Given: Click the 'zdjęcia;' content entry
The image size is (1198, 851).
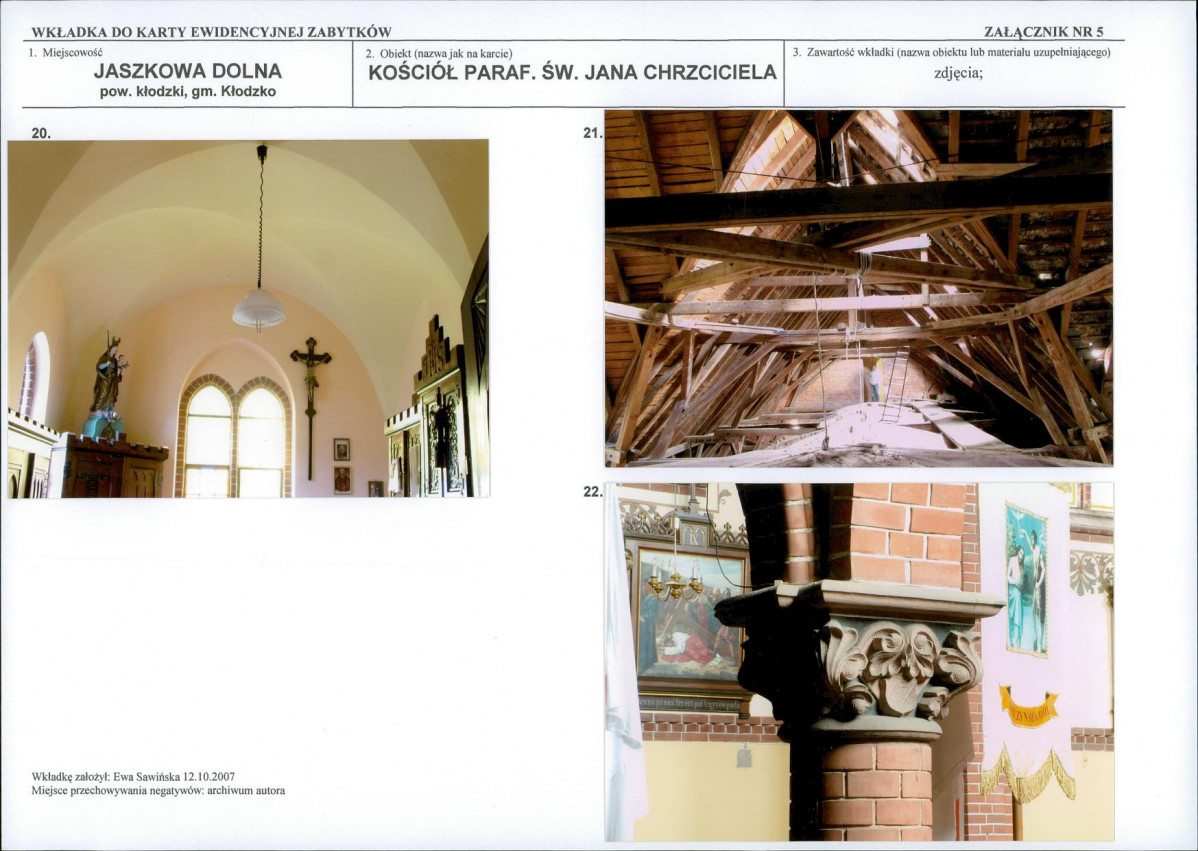Looking at the screenshot, I should (x=957, y=72).
